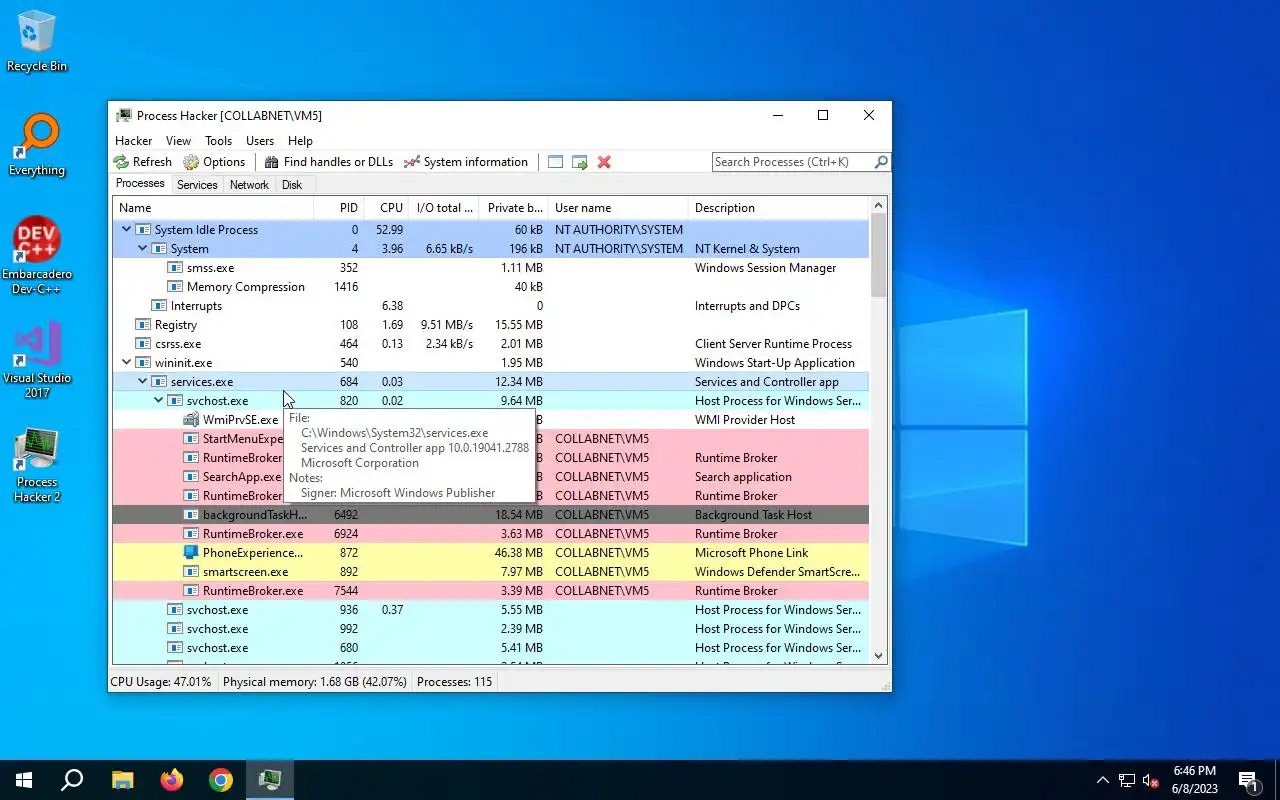
Task: Select Visual Studio 2017 desktop icon
Action: pyautogui.click(x=37, y=360)
